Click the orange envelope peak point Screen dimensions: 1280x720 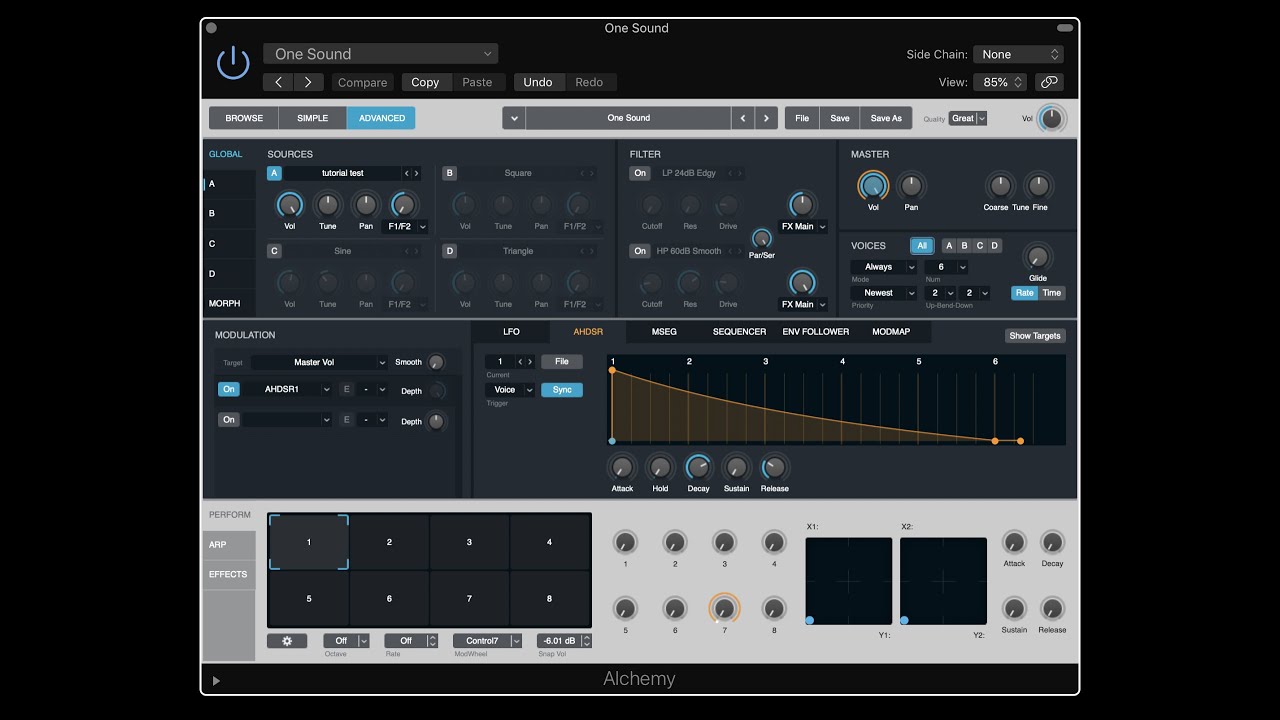[612, 371]
